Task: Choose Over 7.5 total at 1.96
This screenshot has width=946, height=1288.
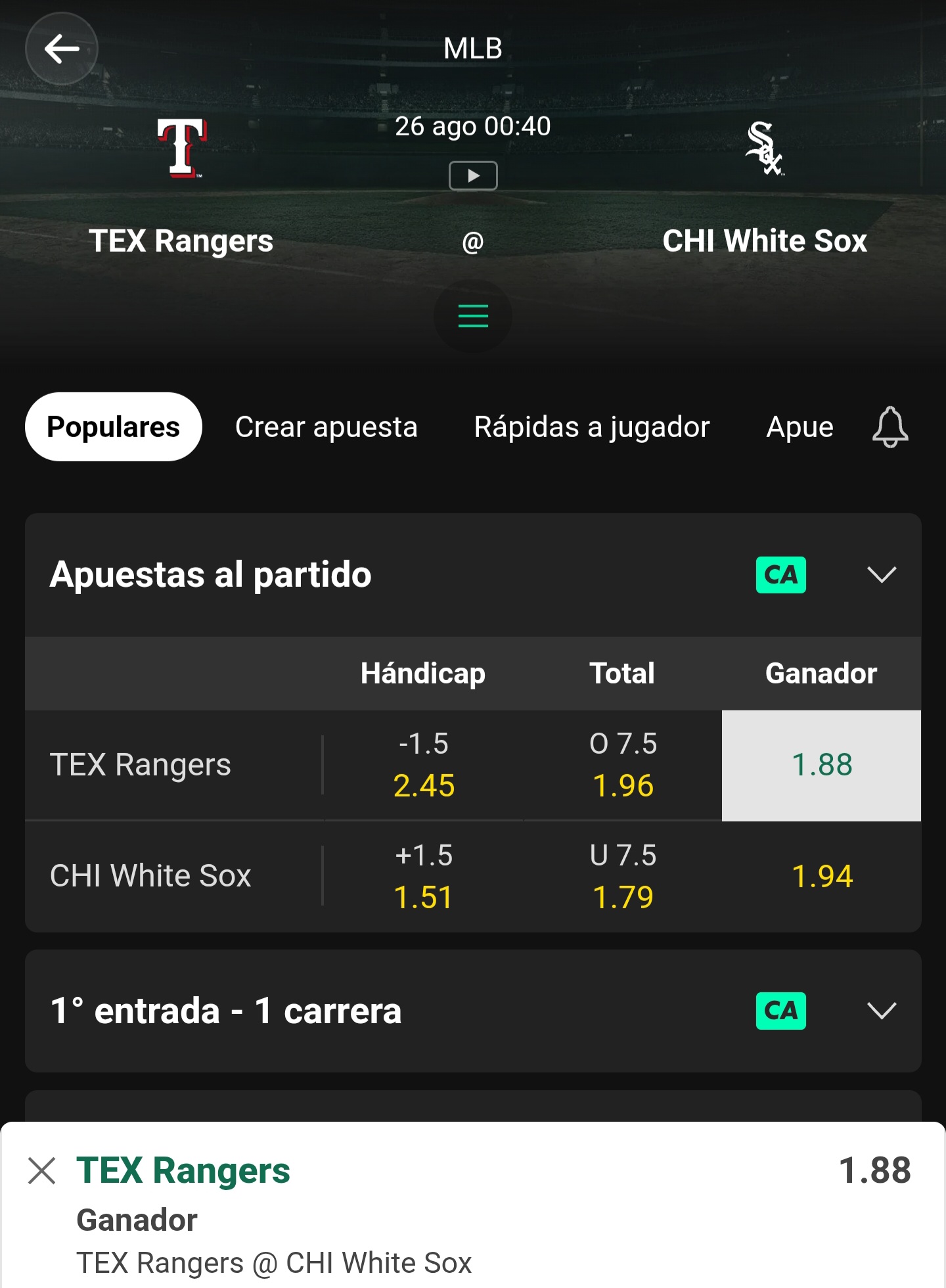Action: coord(623,765)
